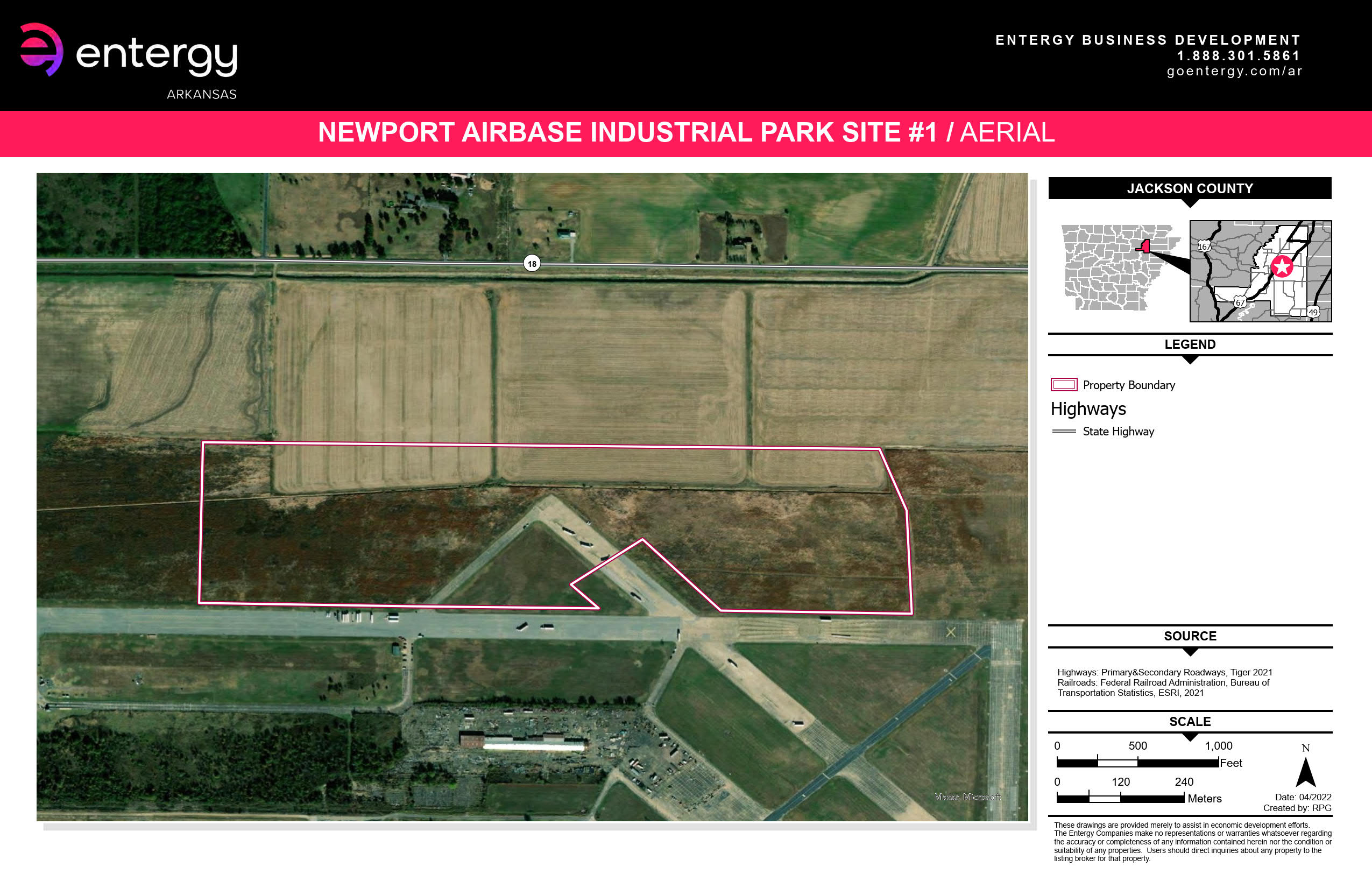Click the Legend section heading

[1189, 344]
